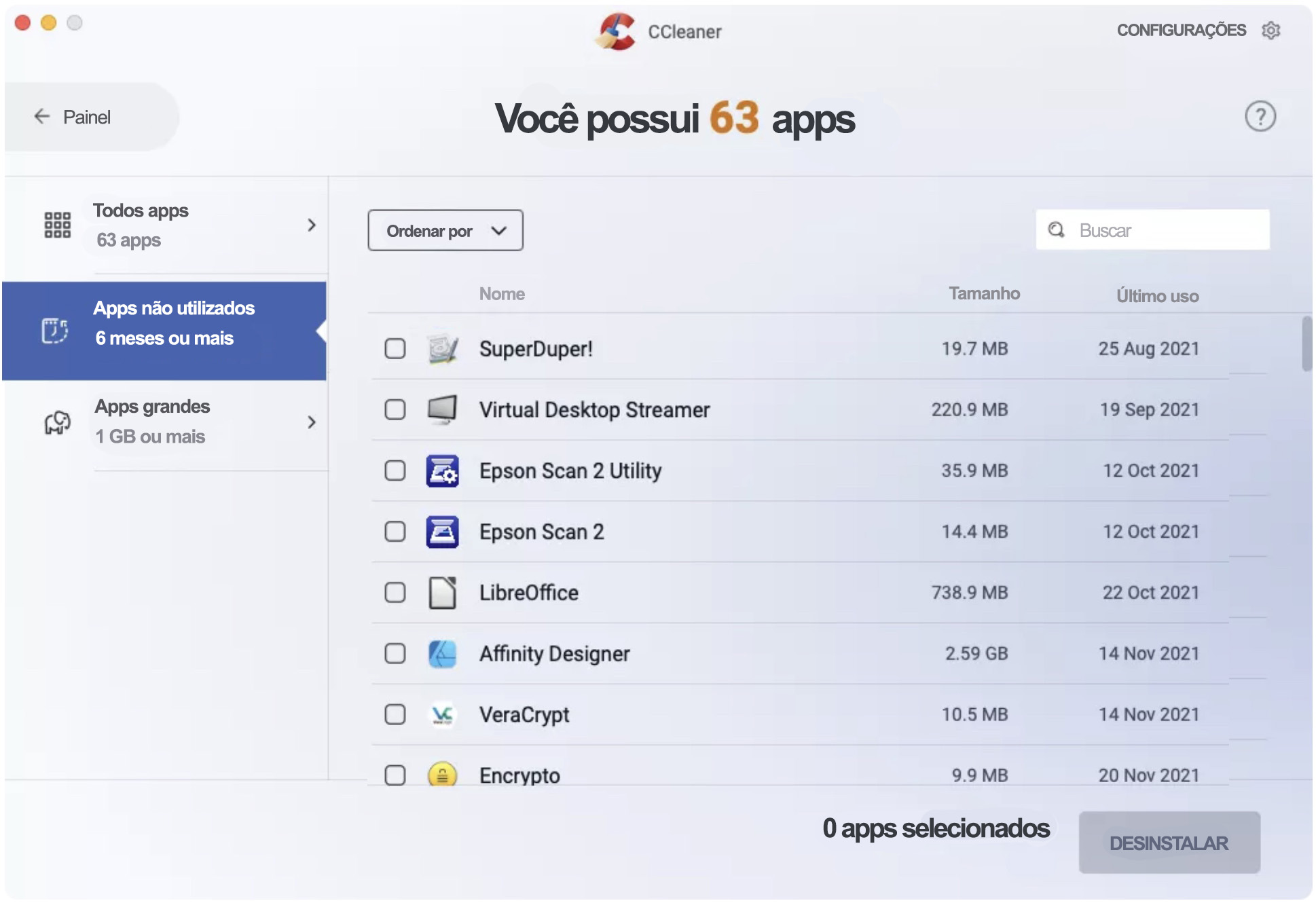
Task: Click the app list scrollbar
Action: click(1306, 344)
